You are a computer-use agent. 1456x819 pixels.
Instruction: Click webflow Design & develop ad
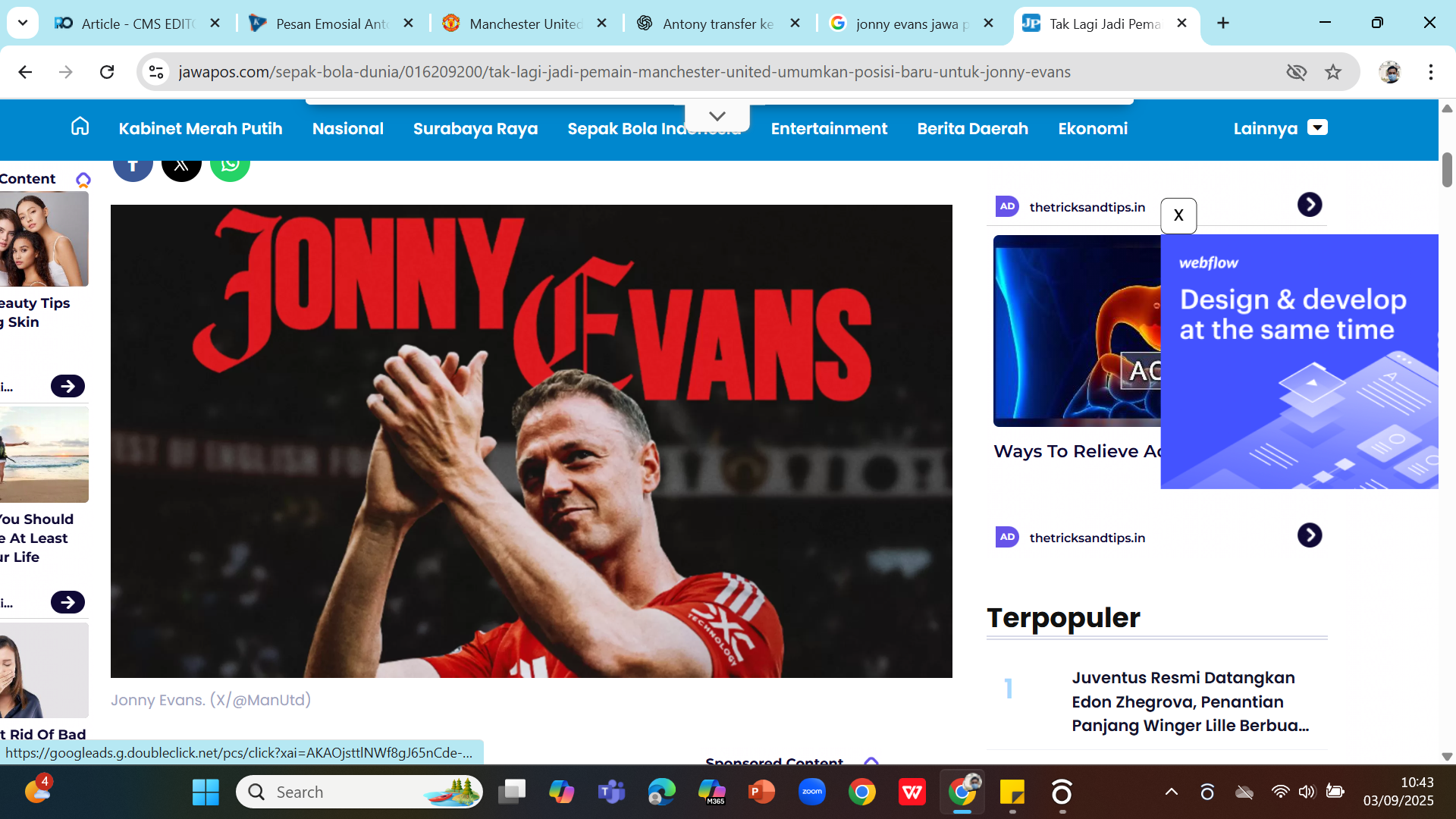[x=1299, y=362]
